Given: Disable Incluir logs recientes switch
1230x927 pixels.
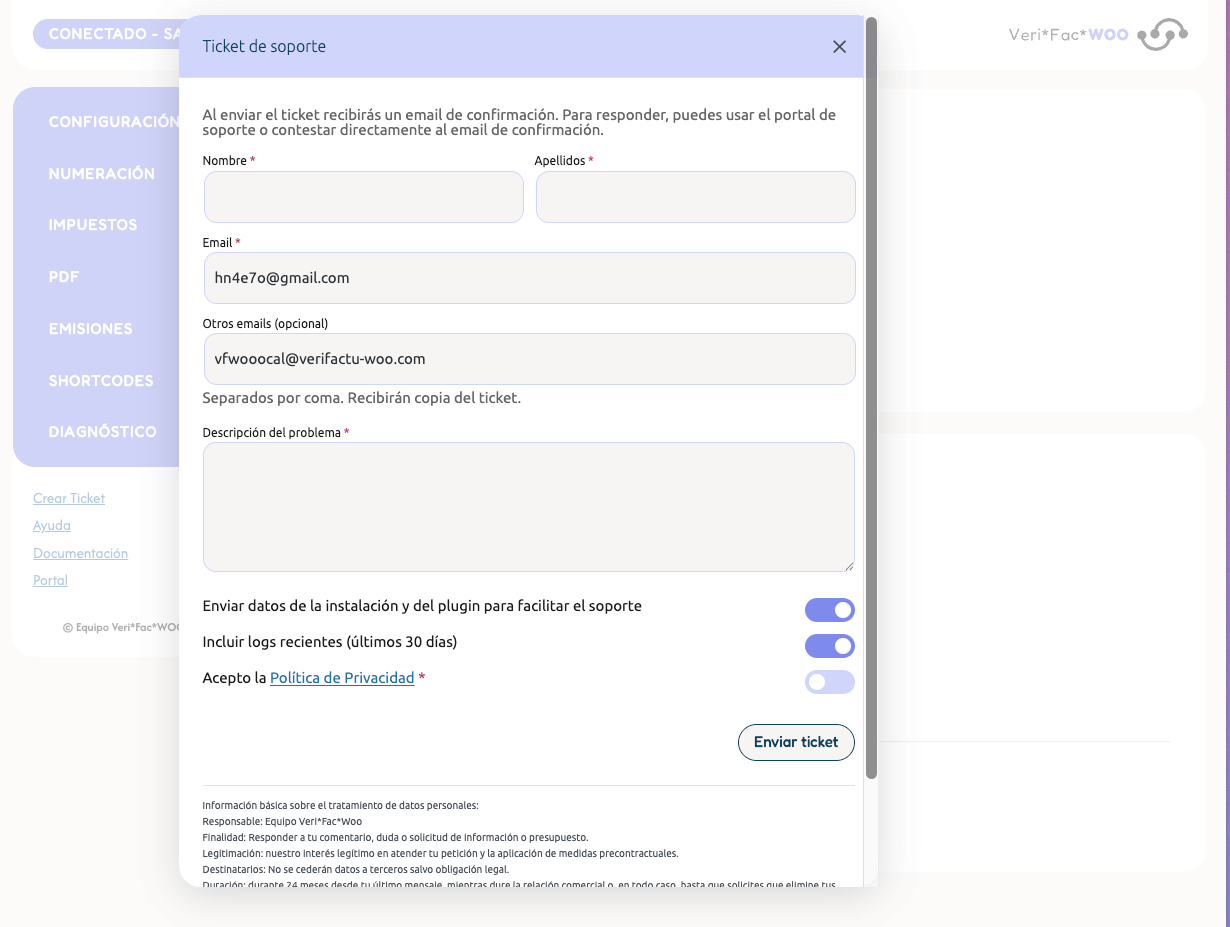Looking at the screenshot, I should [830, 646].
